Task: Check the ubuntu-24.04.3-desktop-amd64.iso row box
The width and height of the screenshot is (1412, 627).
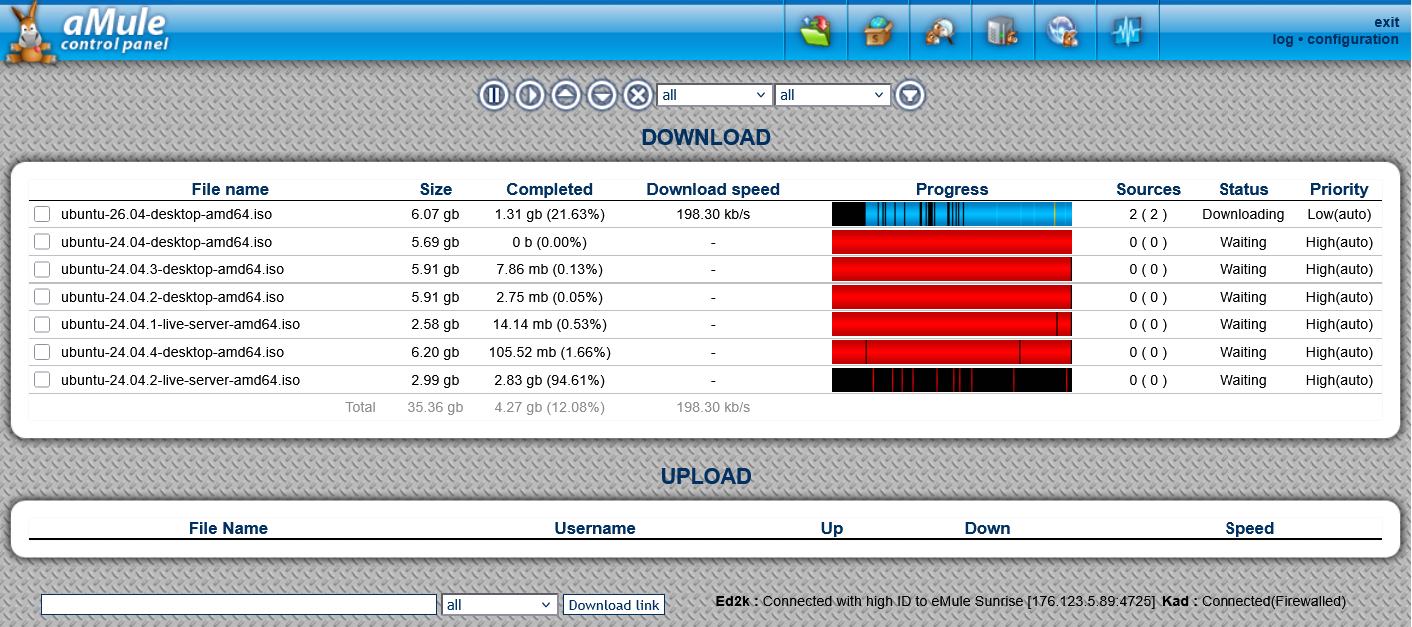Action: pyautogui.click(x=42, y=269)
